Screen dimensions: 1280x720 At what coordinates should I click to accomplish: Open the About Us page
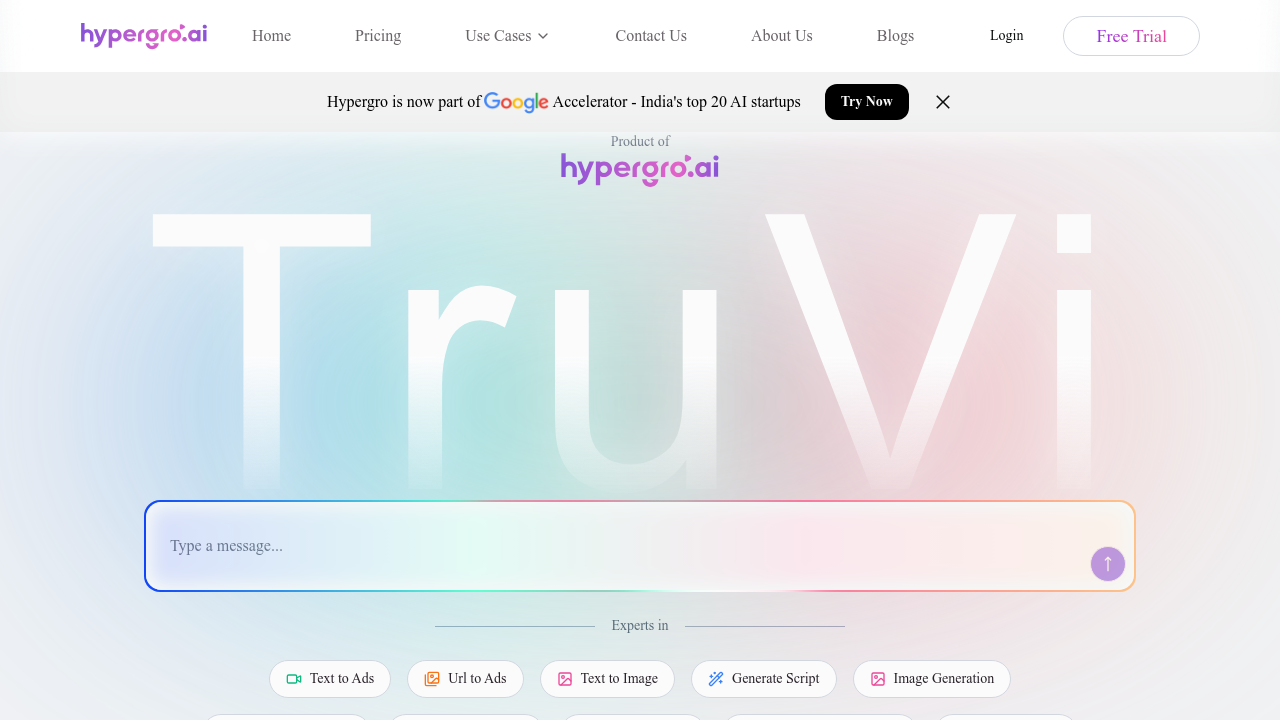coord(781,35)
